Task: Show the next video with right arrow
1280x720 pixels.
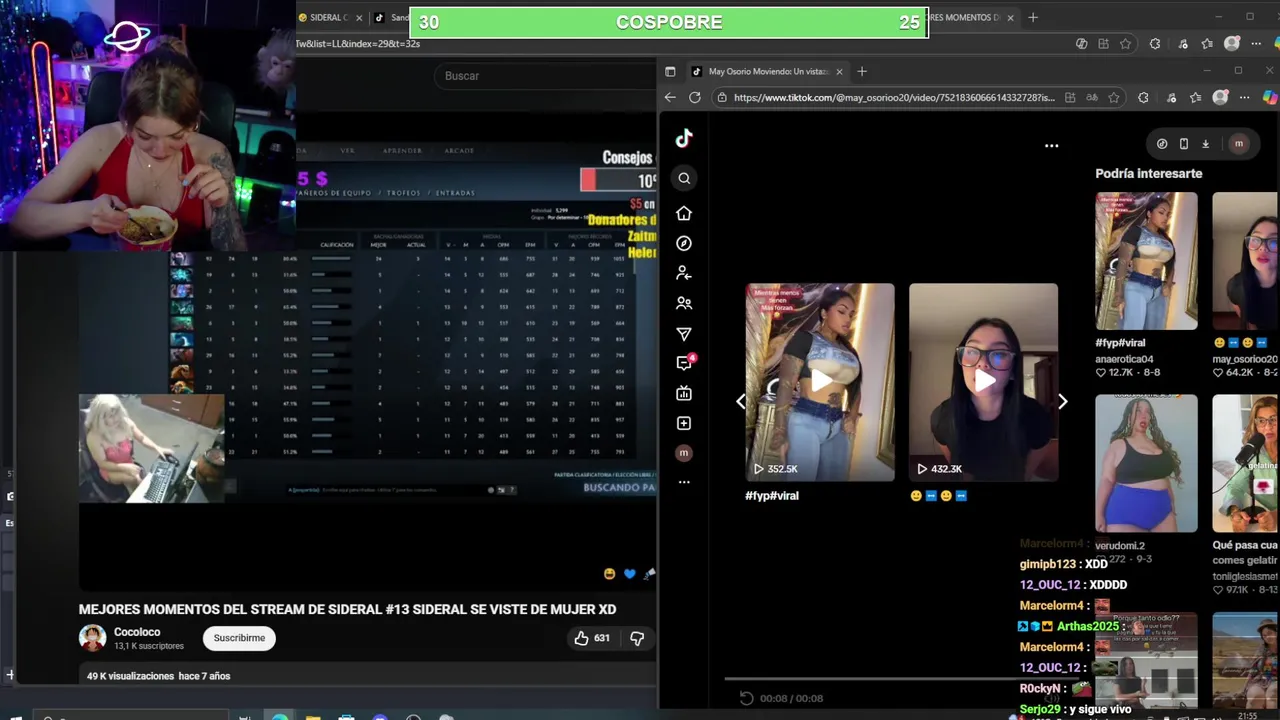Action: 1063,401
